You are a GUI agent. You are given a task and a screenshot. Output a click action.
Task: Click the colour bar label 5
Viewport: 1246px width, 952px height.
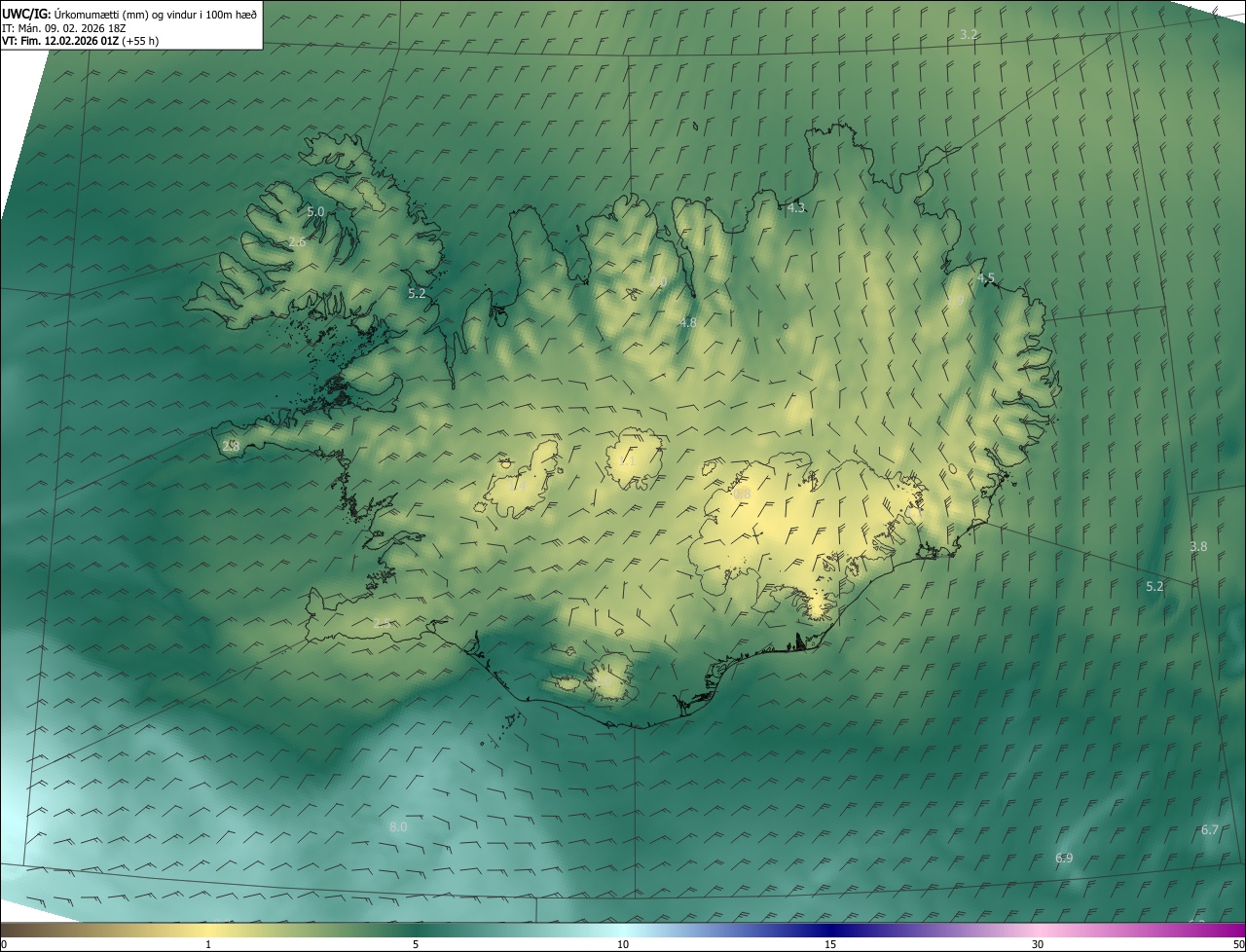pyautogui.click(x=416, y=944)
